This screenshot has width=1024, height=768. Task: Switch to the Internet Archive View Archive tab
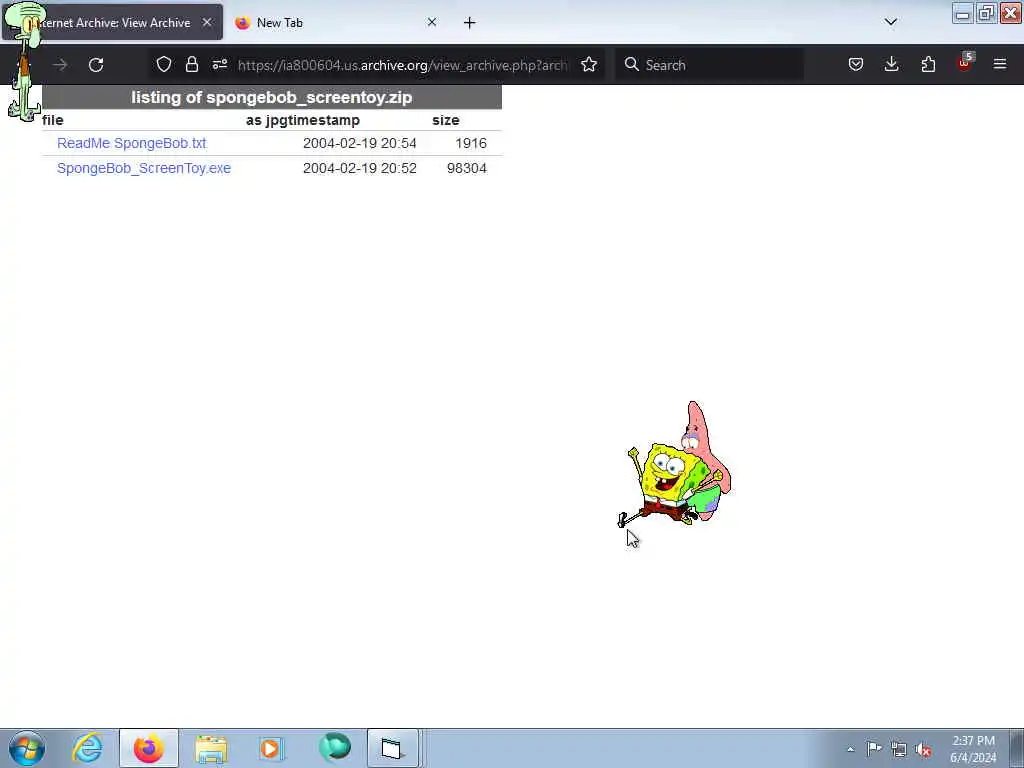point(112,23)
